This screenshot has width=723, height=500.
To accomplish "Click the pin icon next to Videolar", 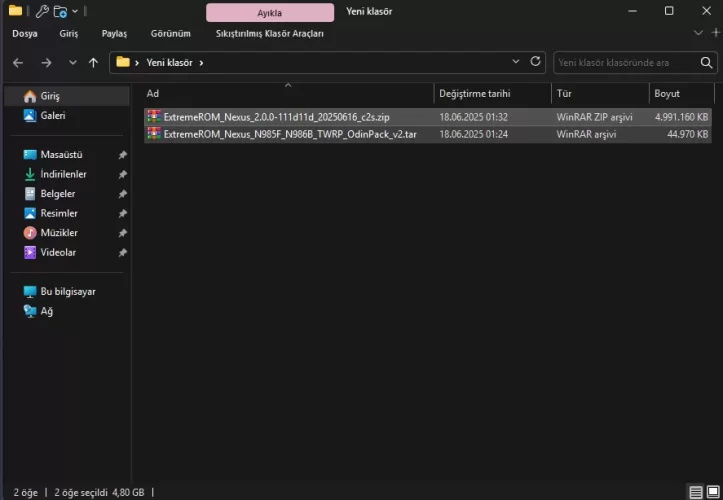I will (x=123, y=253).
